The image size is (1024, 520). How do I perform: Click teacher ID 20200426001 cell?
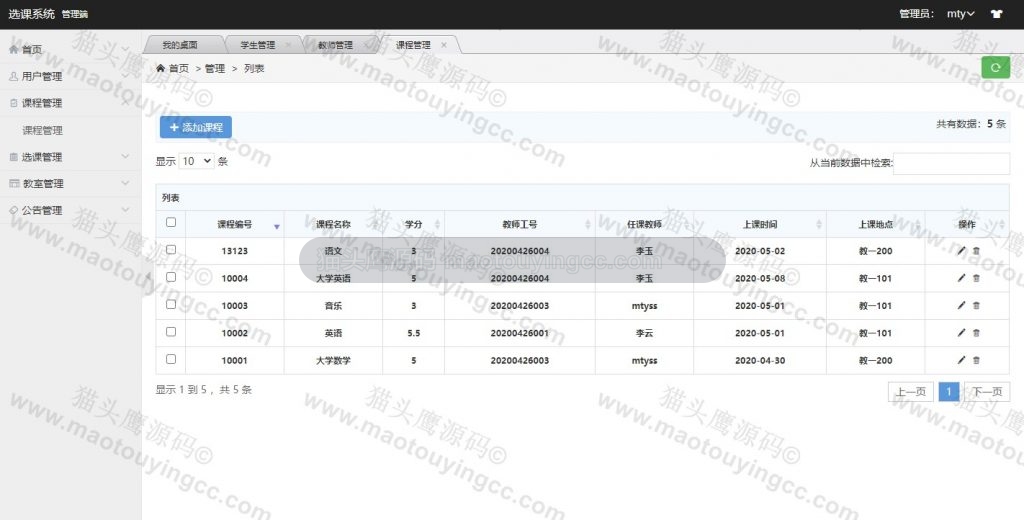[520, 333]
